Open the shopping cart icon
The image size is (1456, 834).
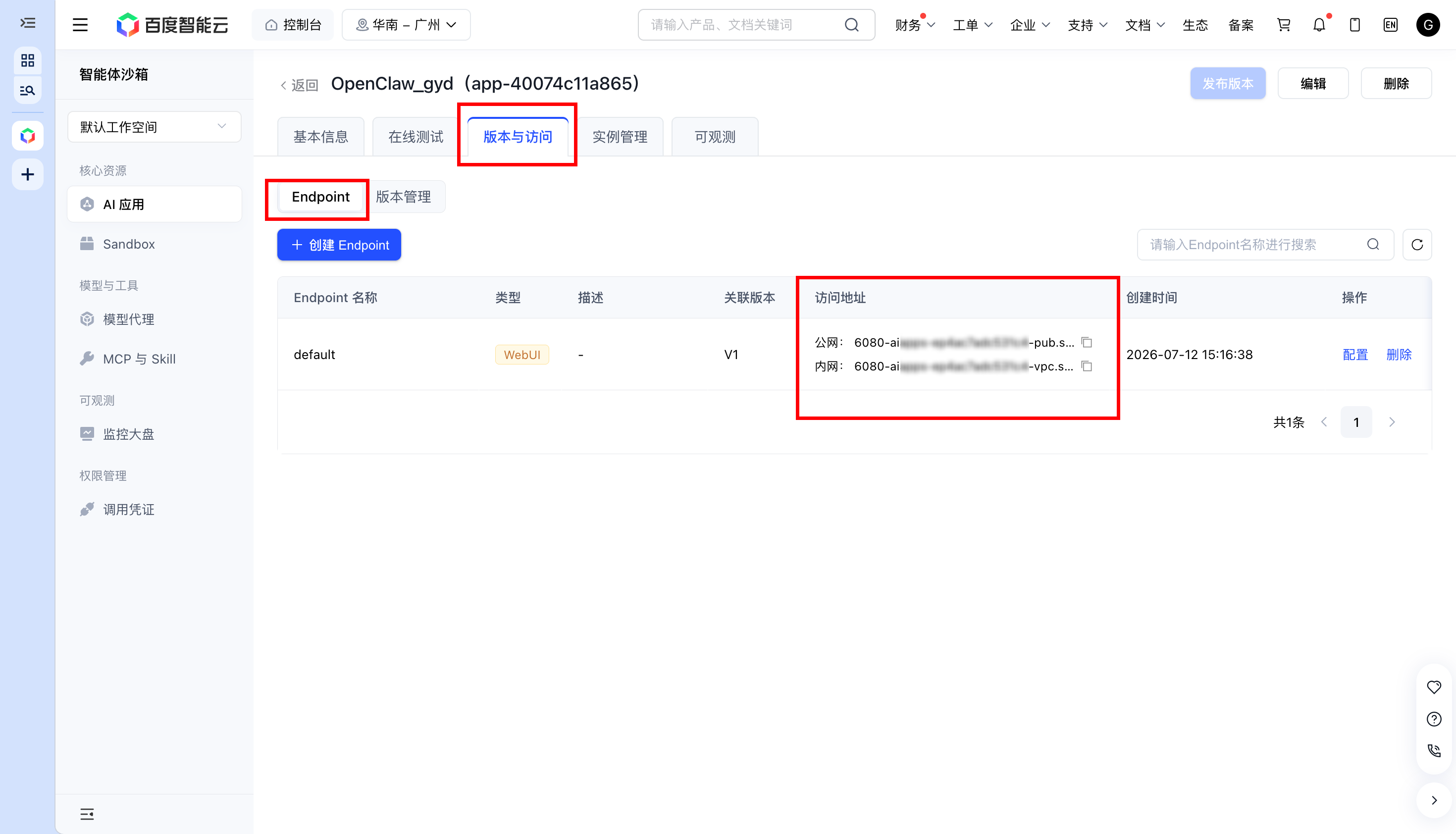[1284, 25]
